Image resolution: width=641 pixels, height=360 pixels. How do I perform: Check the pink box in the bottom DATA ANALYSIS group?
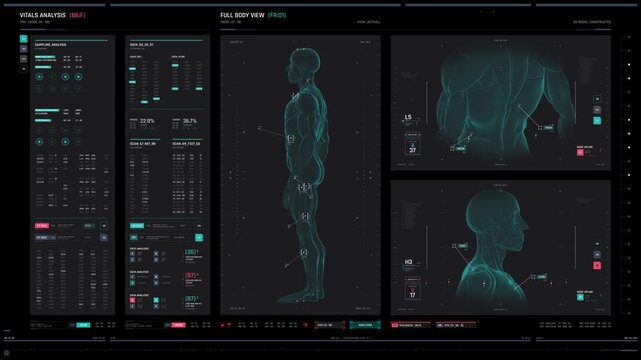(x=132, y=300)
